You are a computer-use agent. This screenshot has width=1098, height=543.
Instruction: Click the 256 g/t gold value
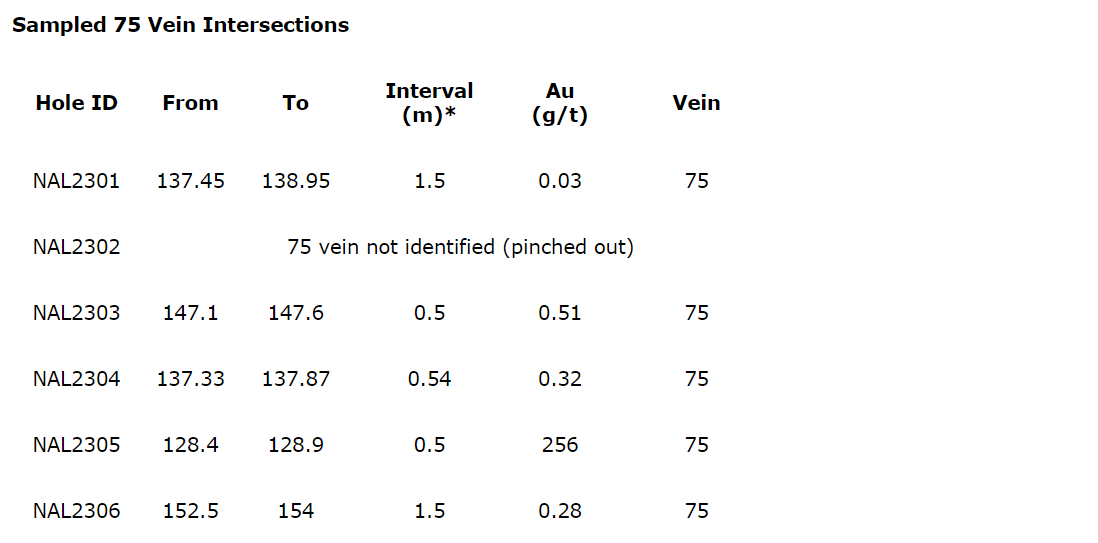[560, 445]
